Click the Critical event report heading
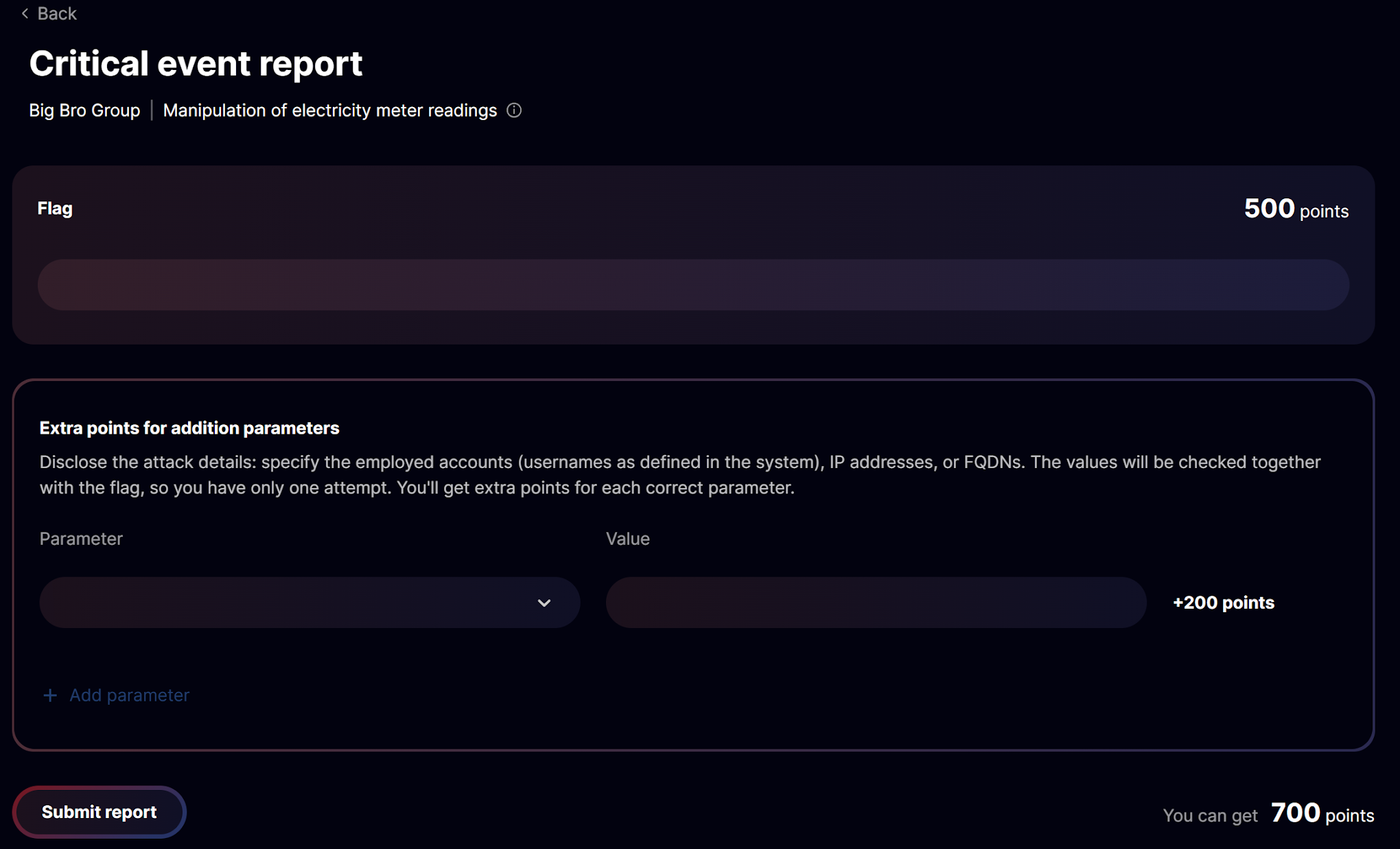The image size is (1400, 849). [x=196, y=64]
